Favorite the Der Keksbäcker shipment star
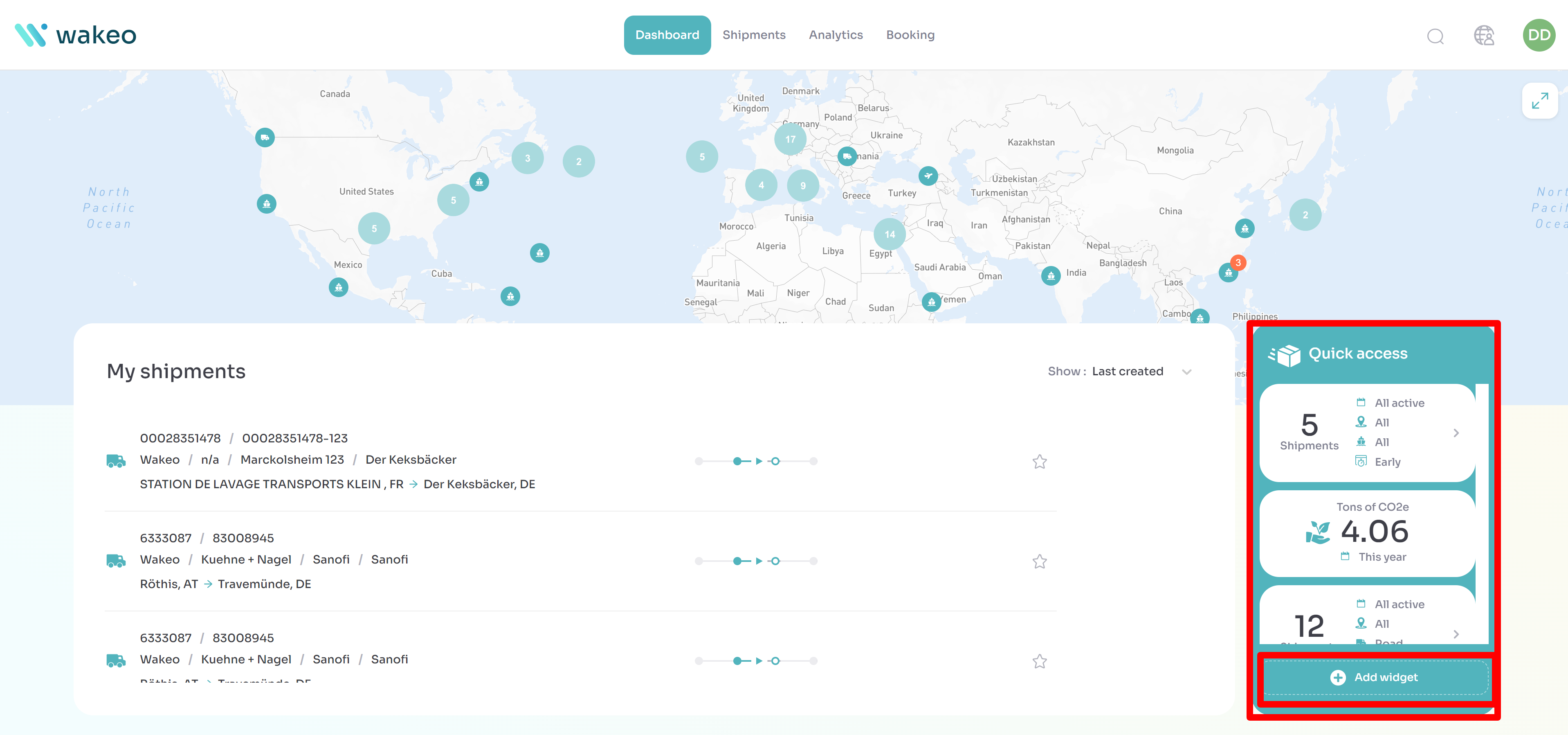 point(1039,462)
